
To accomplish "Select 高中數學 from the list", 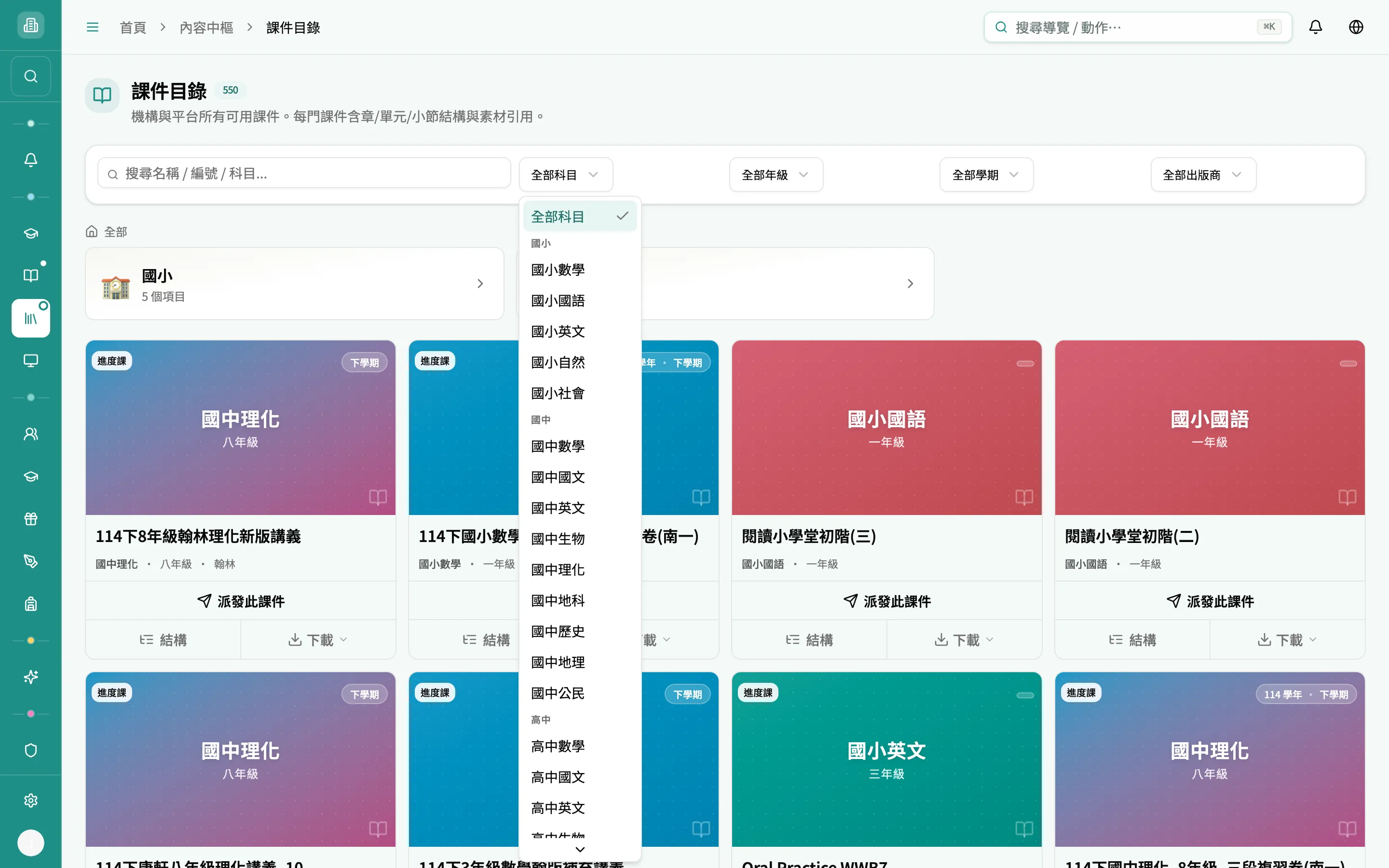I will coord(580,746).
